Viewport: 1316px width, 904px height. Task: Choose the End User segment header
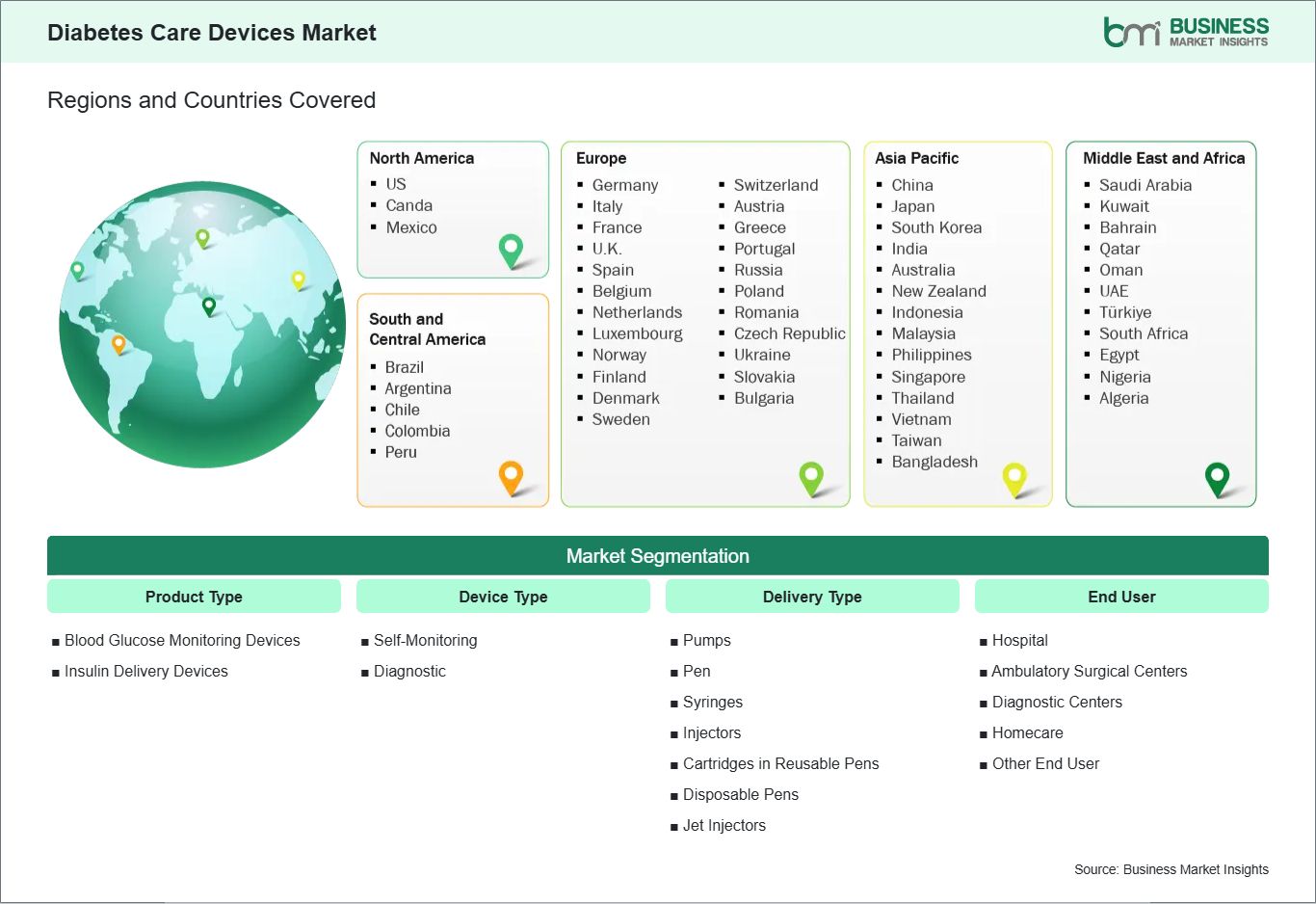click(1121, 597)
